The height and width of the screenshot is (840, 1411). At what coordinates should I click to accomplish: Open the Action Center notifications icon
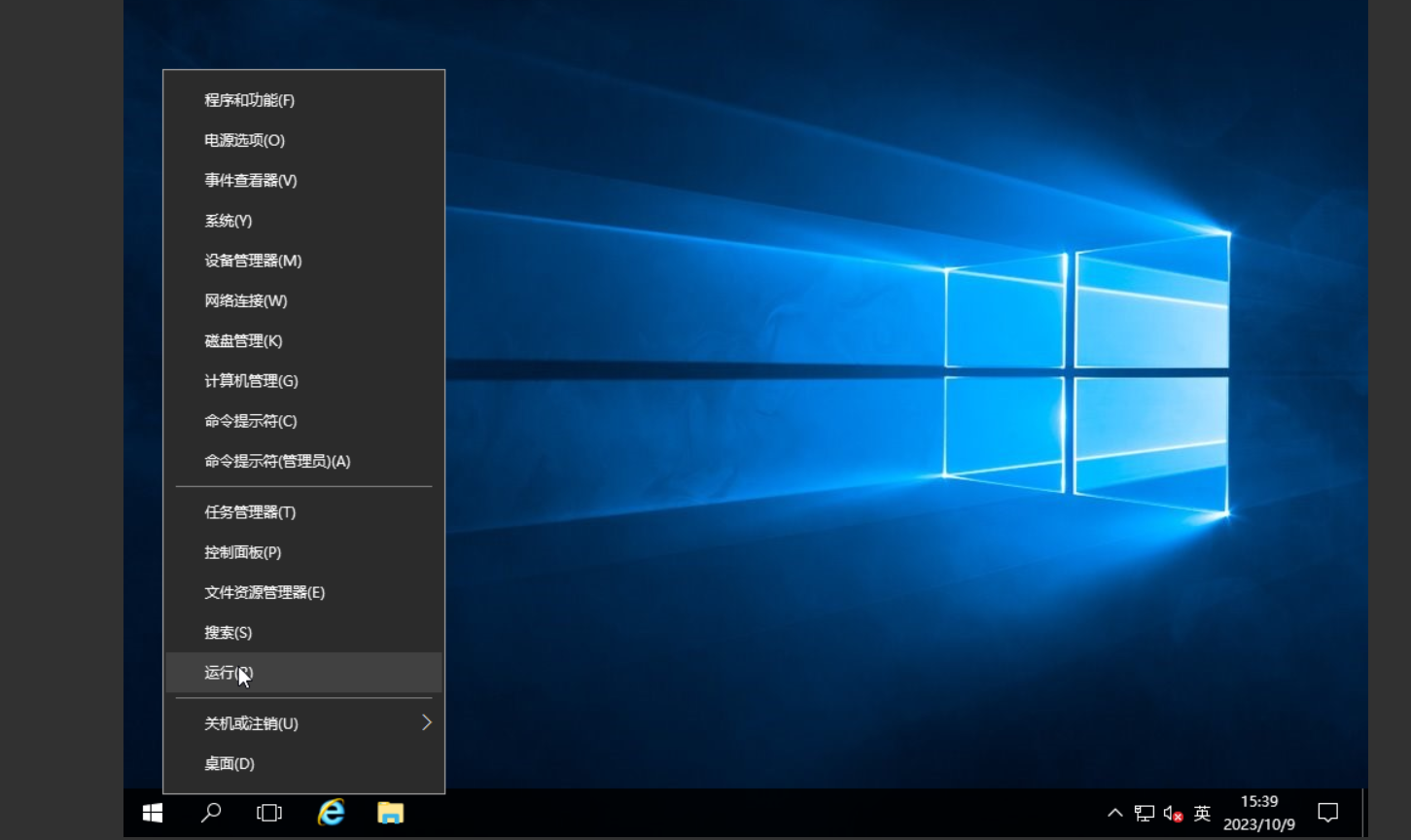pos(1328,813)
